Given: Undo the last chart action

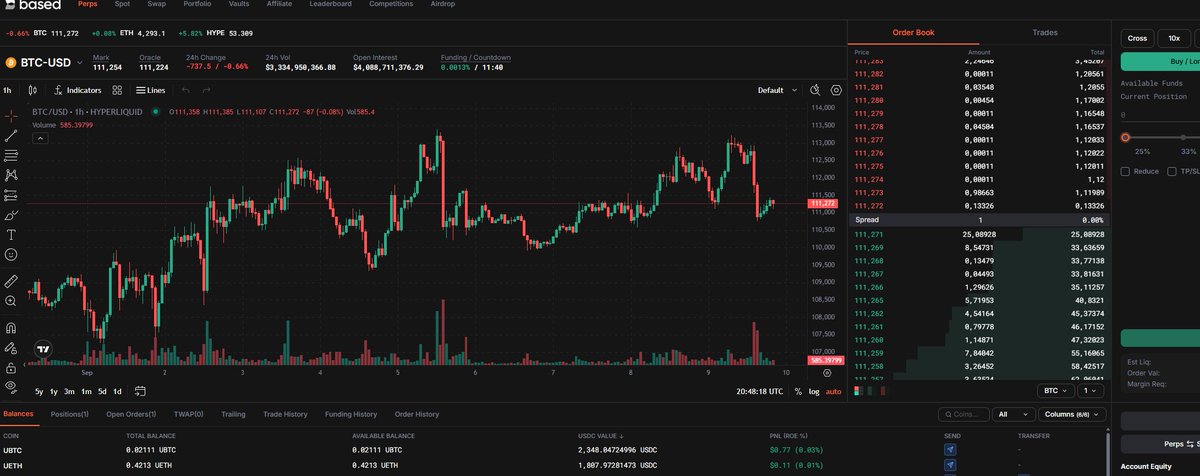Looking at the screenshot, I should point(186,90).
